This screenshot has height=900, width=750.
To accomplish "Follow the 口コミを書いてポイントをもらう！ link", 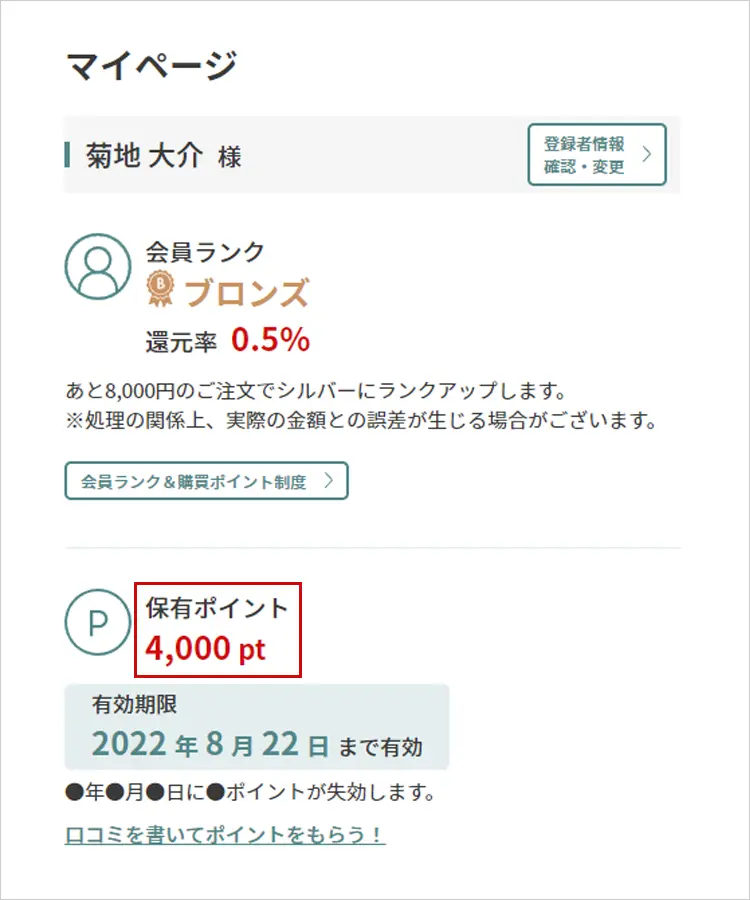I will tap(225, 834).
